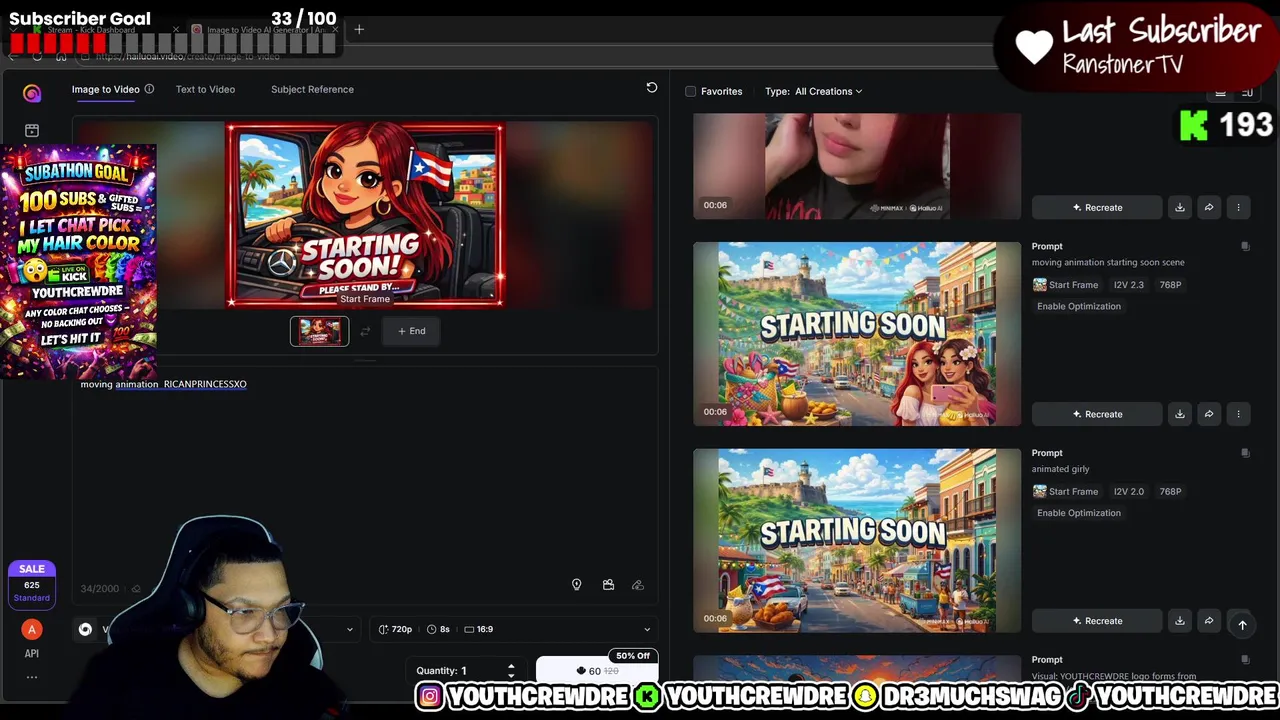Share the 'moving animation starting soon scene' video
The width and height of the screenshot is (1280, 720).
[1209, 414]
